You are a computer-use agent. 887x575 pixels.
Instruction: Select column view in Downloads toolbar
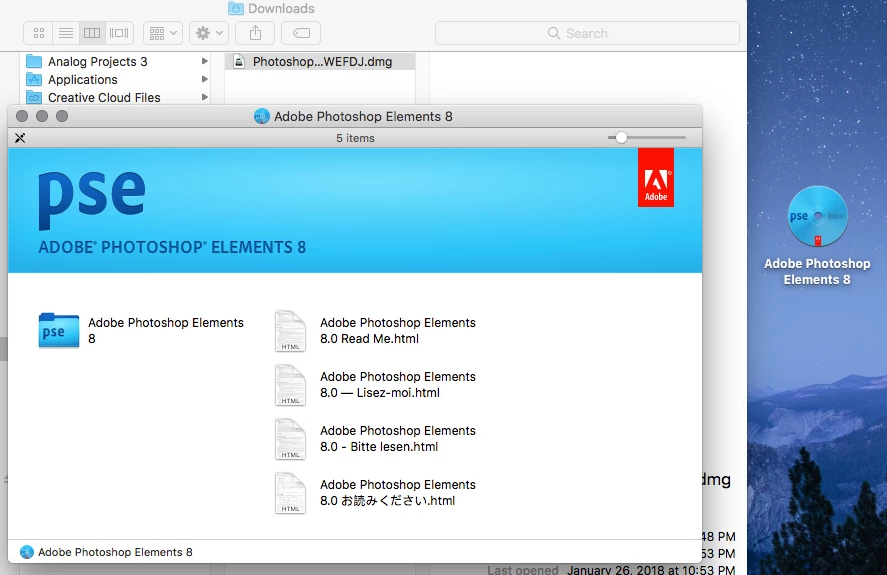[92, 33]
